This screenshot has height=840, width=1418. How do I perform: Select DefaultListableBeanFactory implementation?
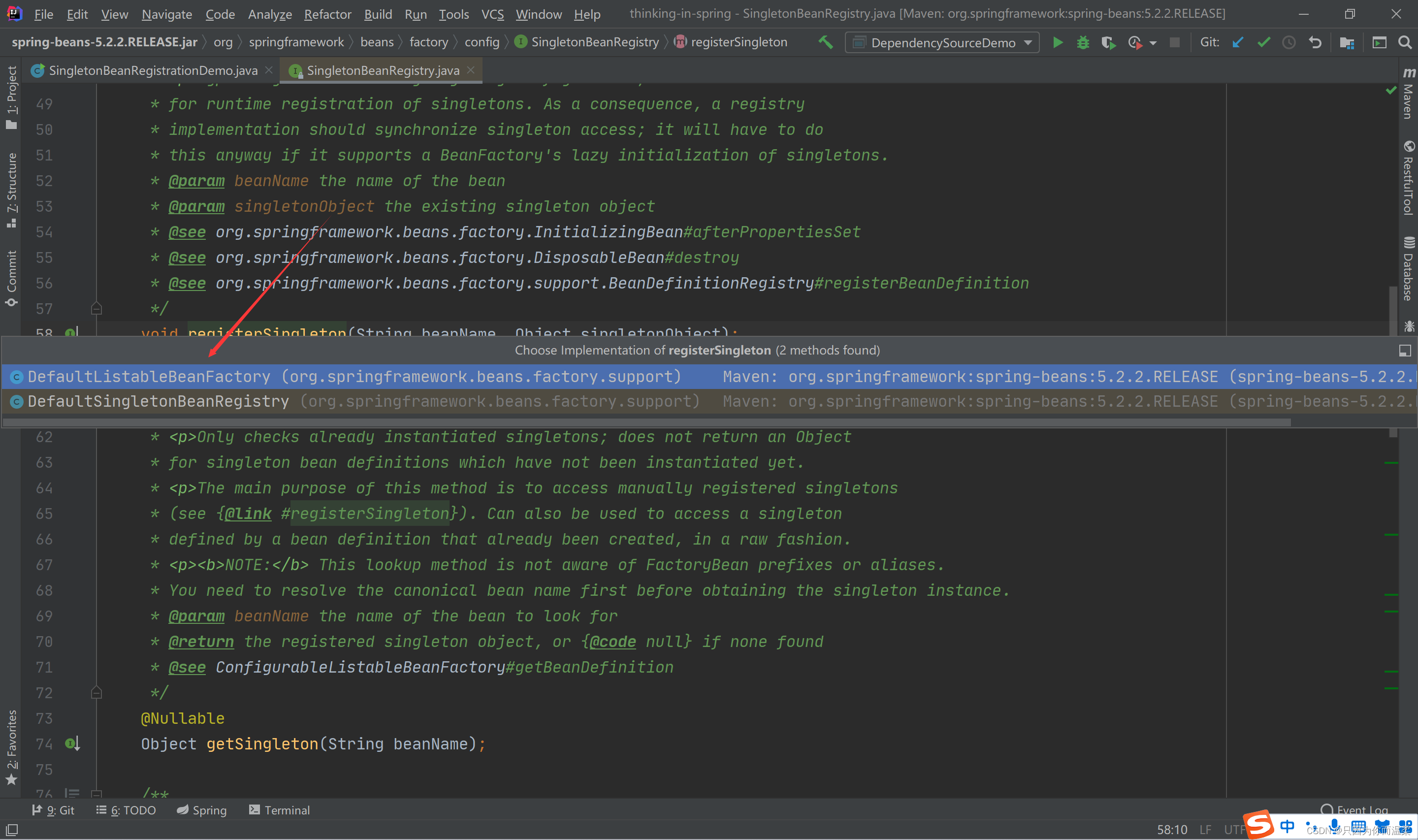click(149, 376)
